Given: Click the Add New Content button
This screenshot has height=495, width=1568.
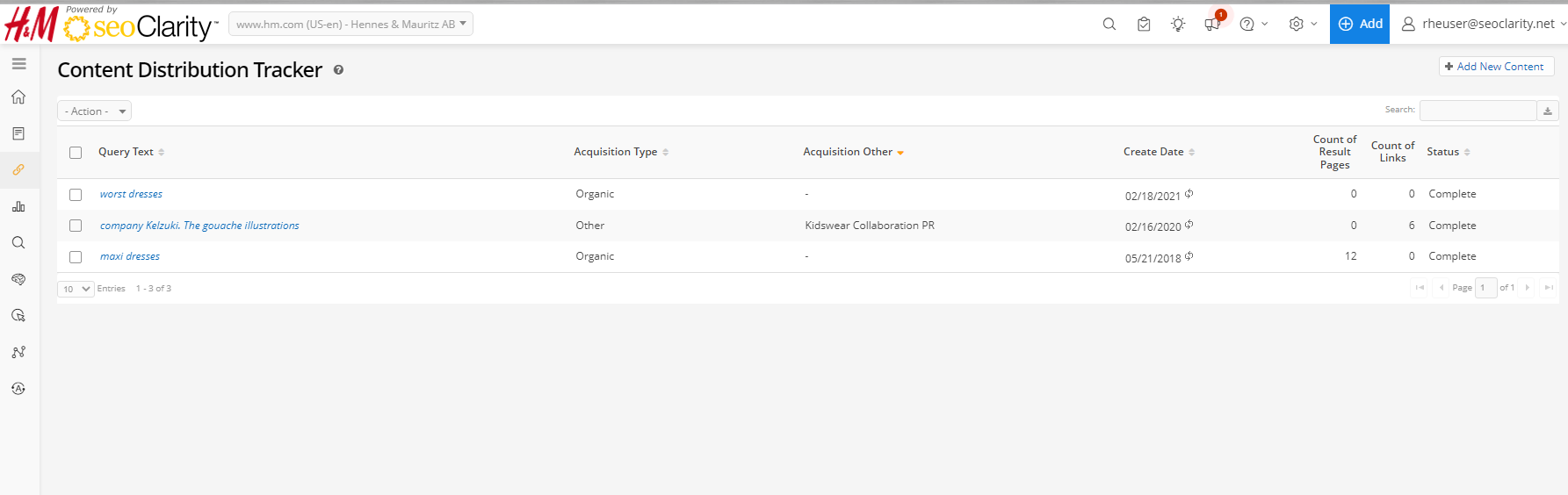Looking at the screenshot, I should [x=1496, y=67].
